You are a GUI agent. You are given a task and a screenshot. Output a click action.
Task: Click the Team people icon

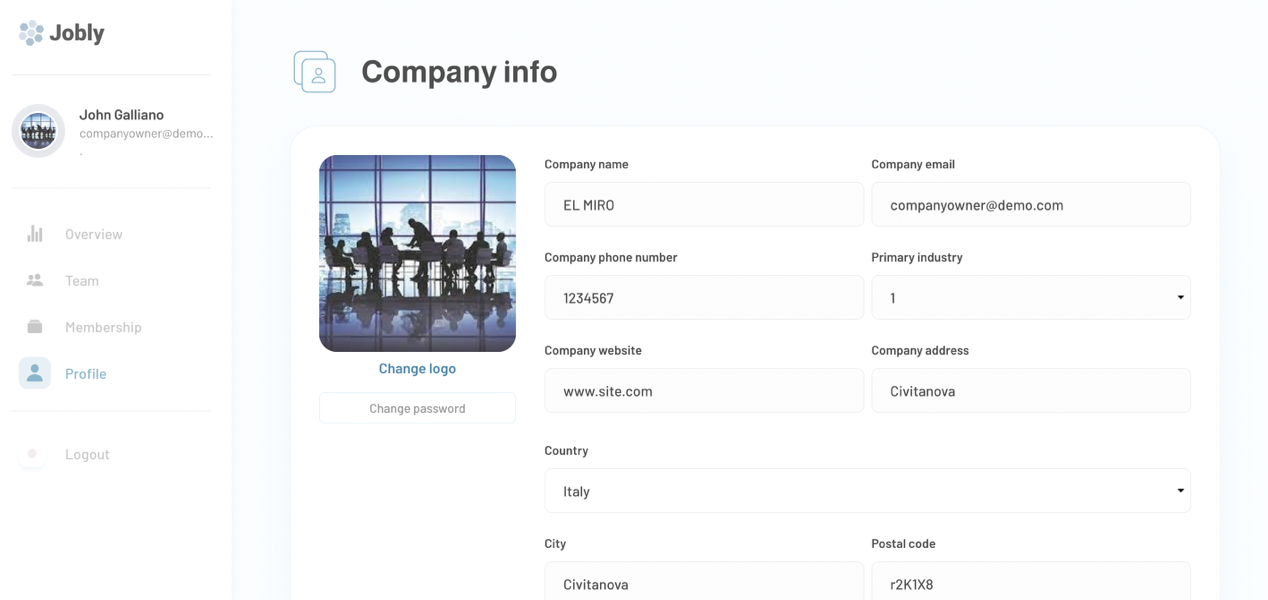tap(35, 280)
